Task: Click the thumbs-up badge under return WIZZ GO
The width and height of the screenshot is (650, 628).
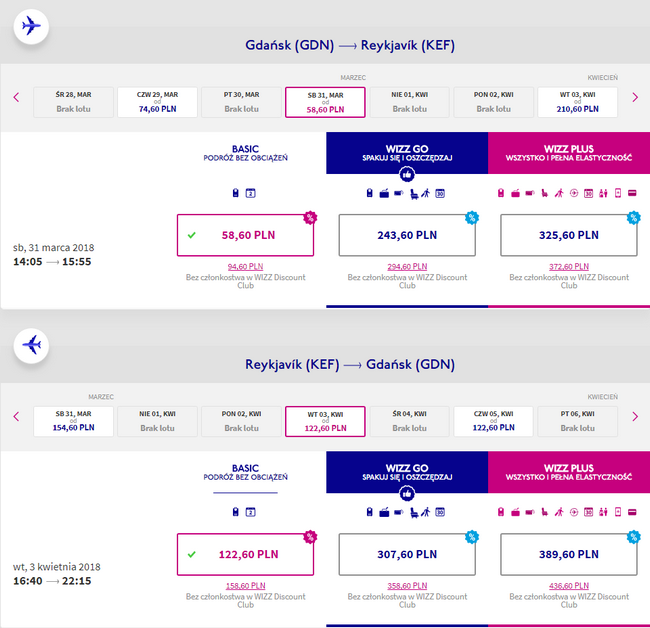Action: (x=407, y=494)
